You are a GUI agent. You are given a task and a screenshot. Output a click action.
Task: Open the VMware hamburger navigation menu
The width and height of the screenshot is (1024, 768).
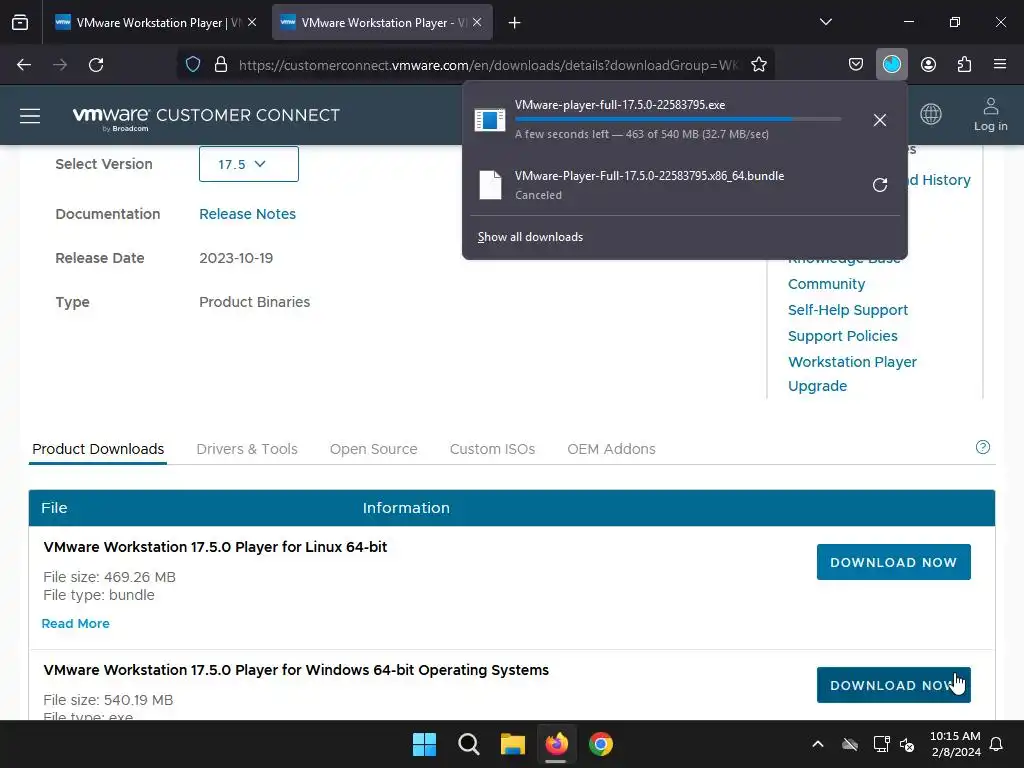30,116
